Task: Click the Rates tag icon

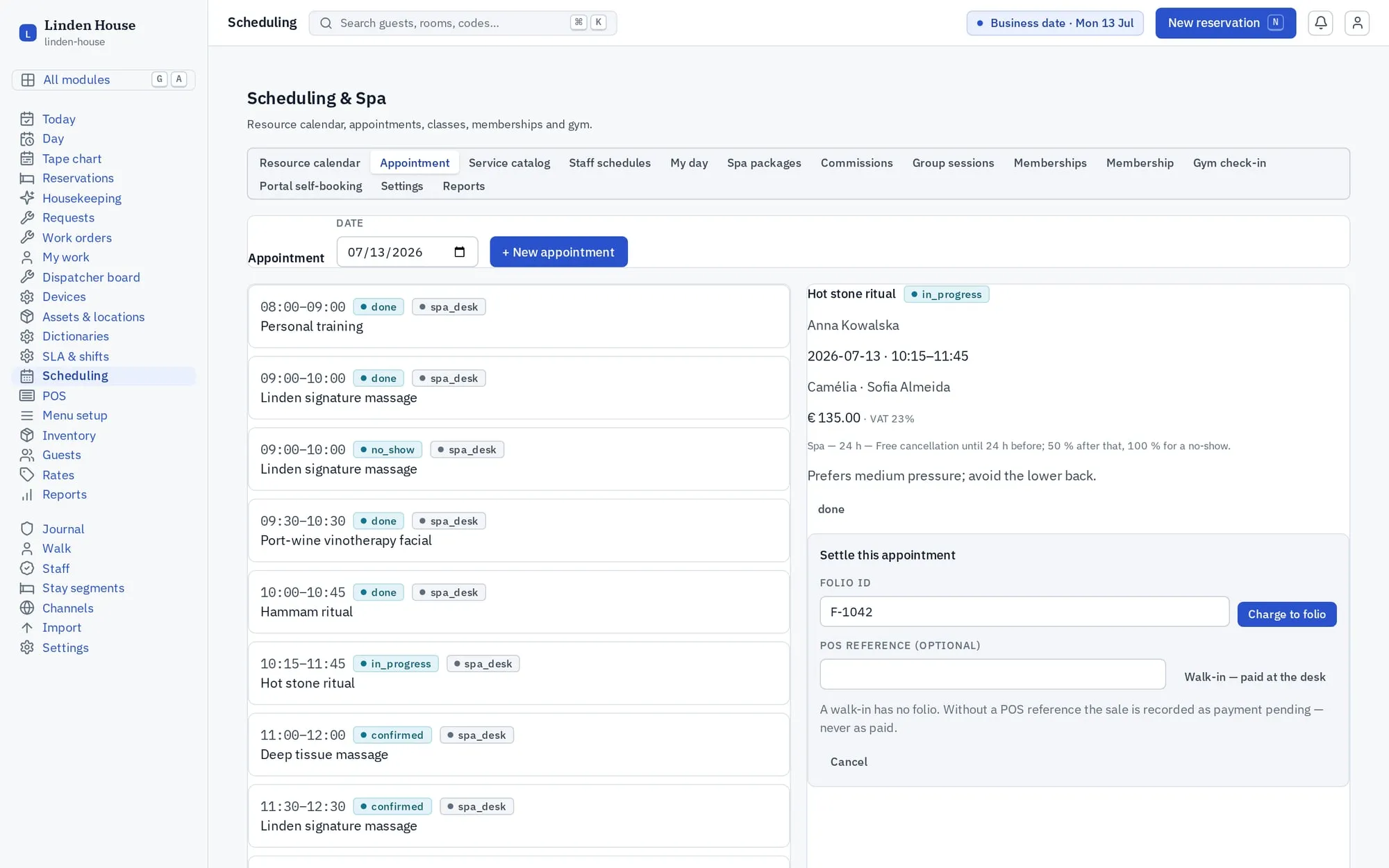Action: 27,475
